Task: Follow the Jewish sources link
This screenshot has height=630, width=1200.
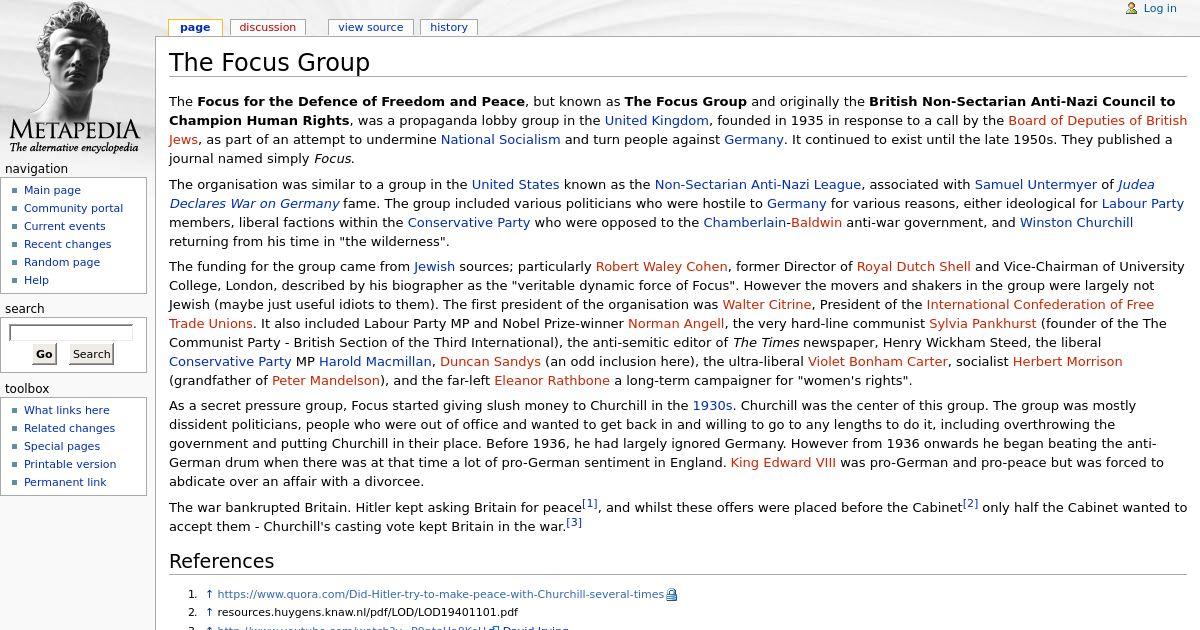Action: click(434, 266)
